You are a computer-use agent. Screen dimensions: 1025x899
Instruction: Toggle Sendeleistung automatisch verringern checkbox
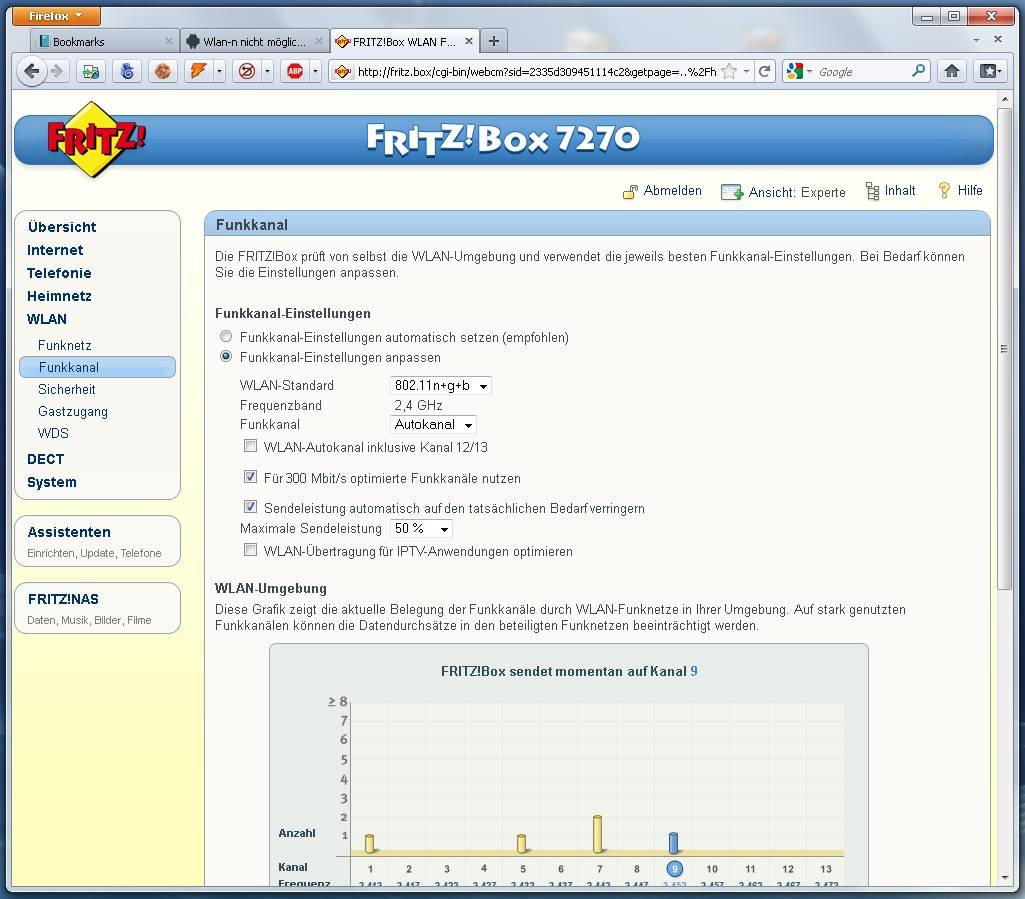point(250,507)
